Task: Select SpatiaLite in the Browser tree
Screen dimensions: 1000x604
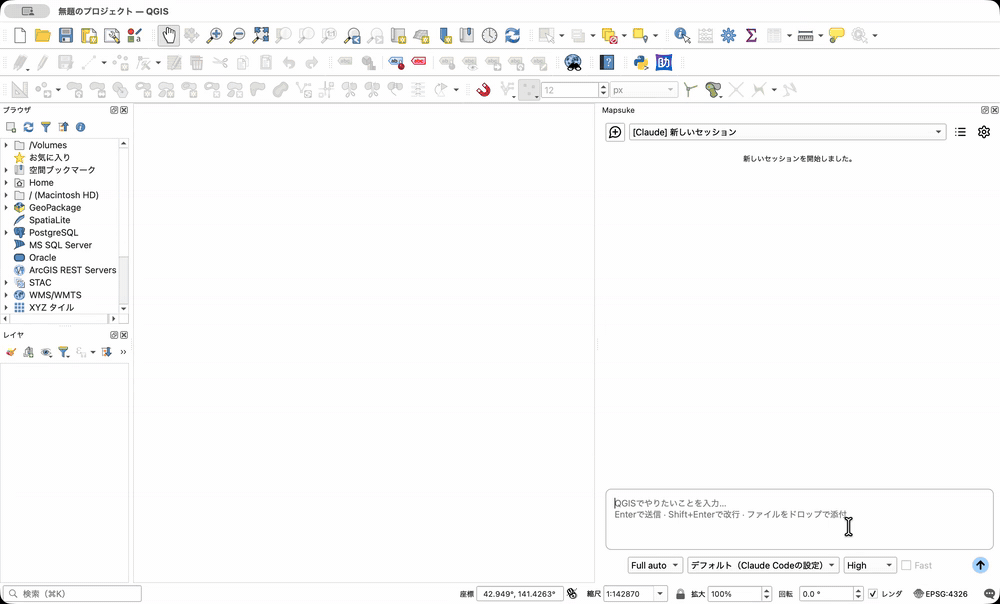Action: pyautogui.click(x=50, y=220)
